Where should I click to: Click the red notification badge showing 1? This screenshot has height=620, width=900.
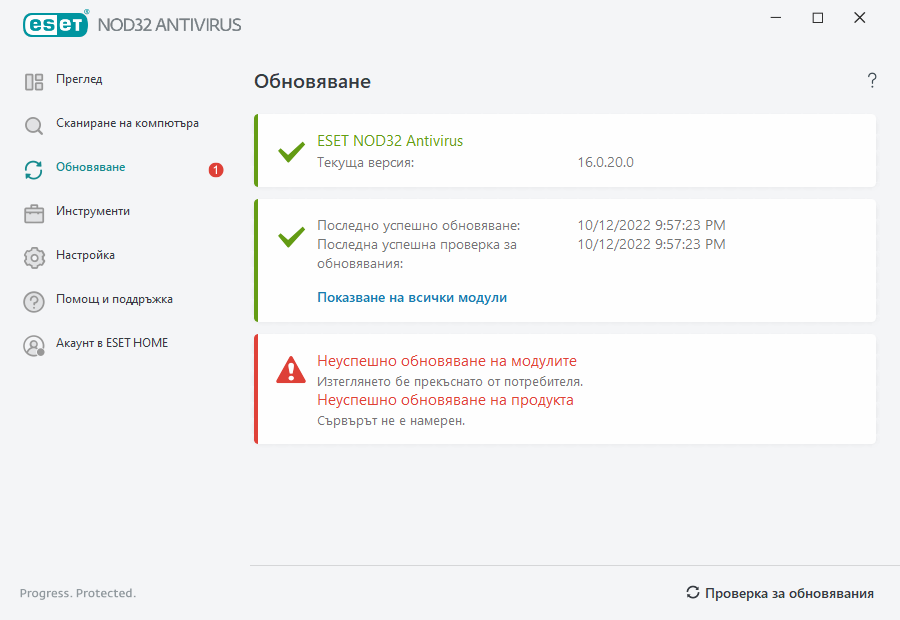click(214, 170)
